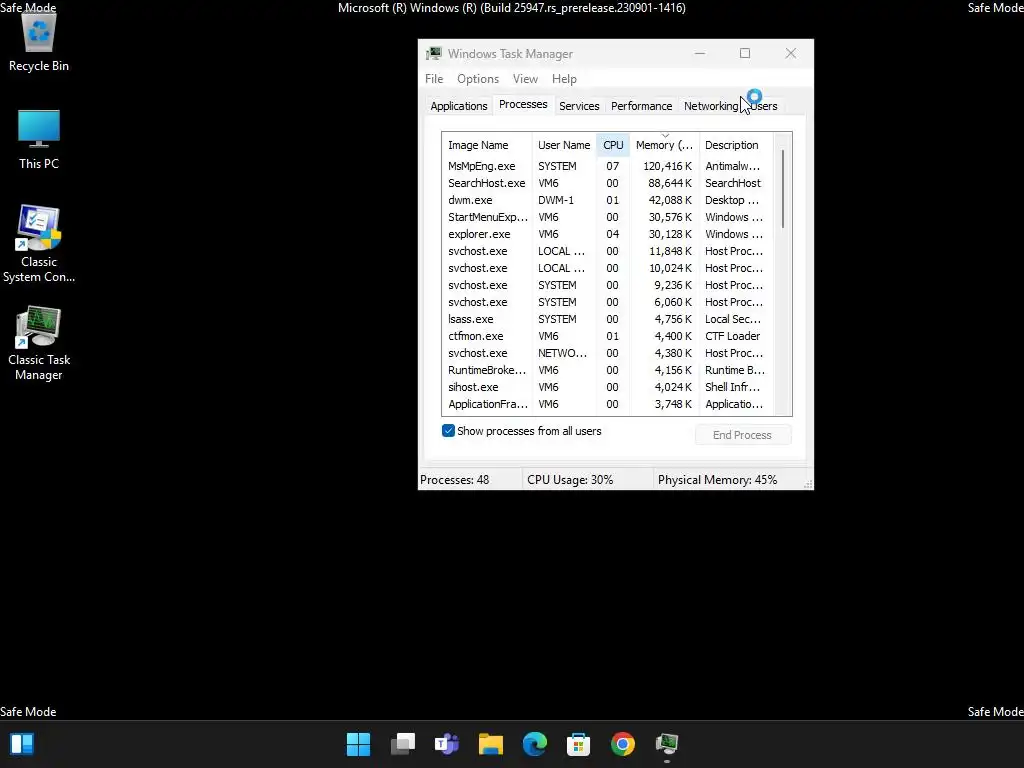Select the ApplicationFra... process row
This screenshot has height=768, width=1024.
coord(607,404)
